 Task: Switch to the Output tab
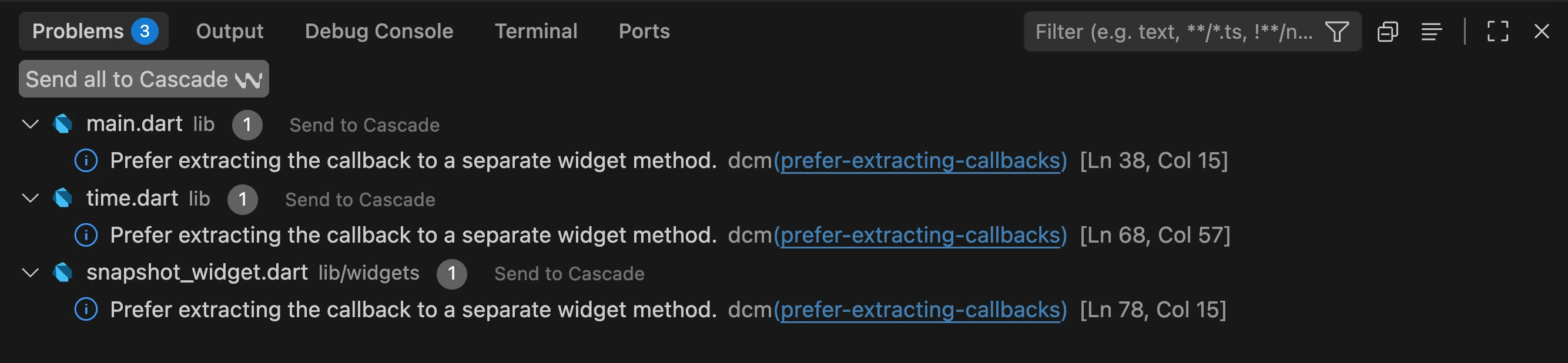pyautogui.click(x=229, y=32)
